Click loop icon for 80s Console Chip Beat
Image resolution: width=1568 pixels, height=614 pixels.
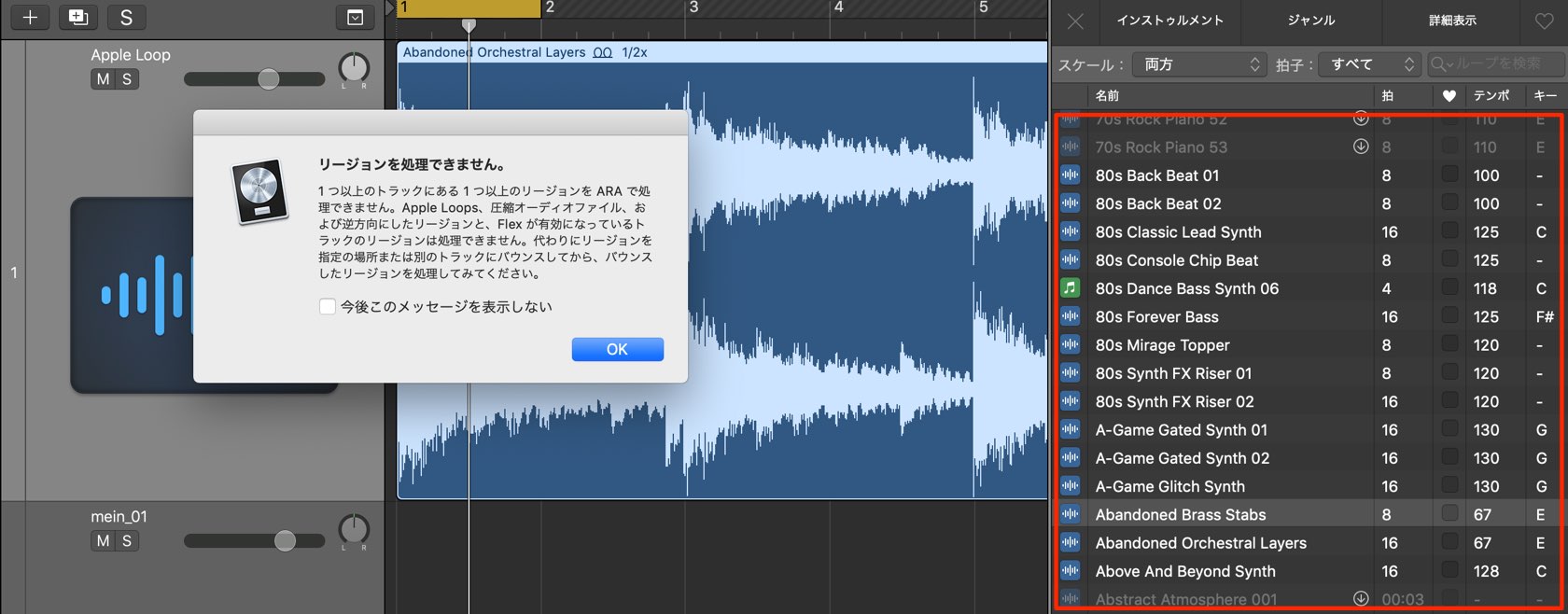coord(1070,259)
